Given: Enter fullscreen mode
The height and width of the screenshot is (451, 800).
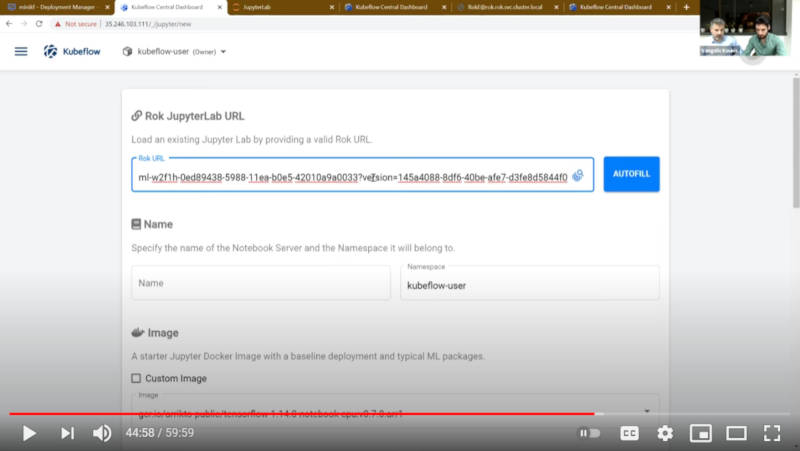Looking at the screenshot, I should [x=772, y=433].
